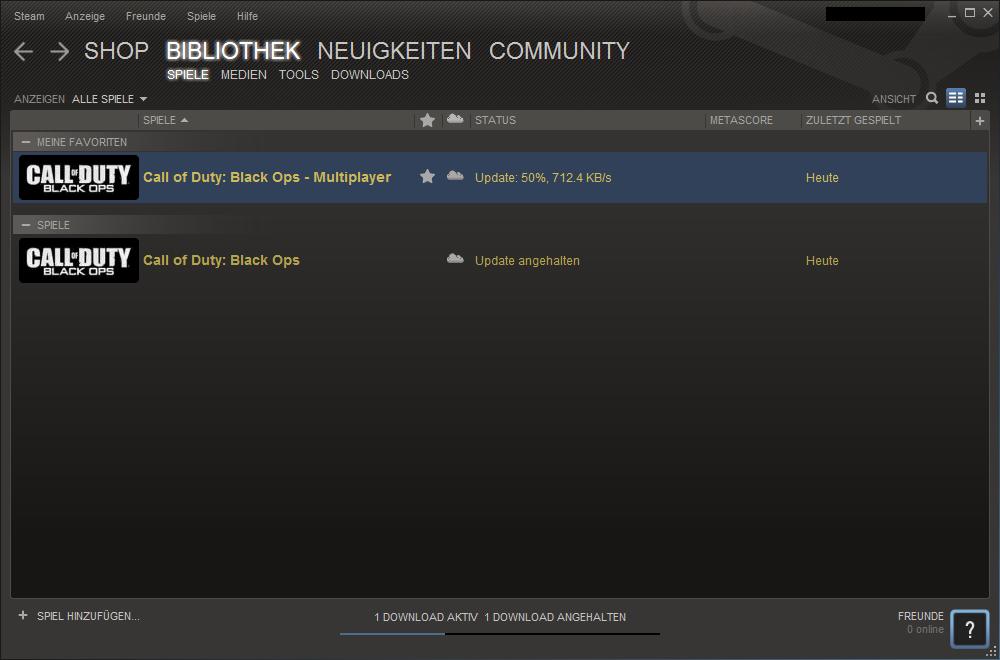Click Call of Duty: Black Ops logo thumbnail

tap(78, 260)
